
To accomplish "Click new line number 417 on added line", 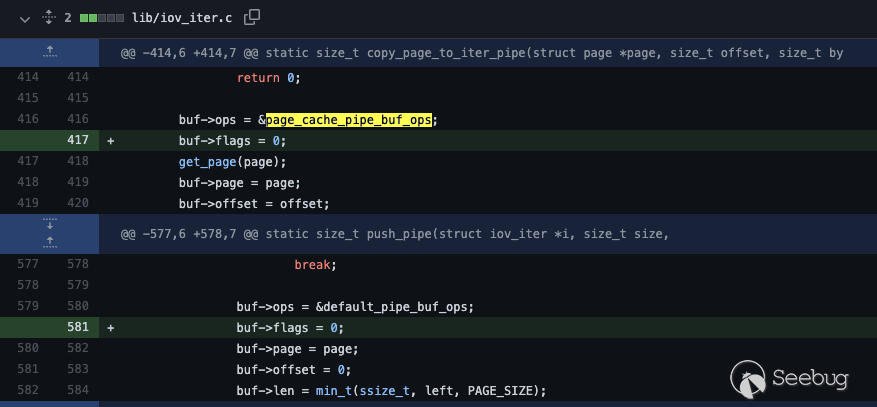I will (x=78, y=140).
